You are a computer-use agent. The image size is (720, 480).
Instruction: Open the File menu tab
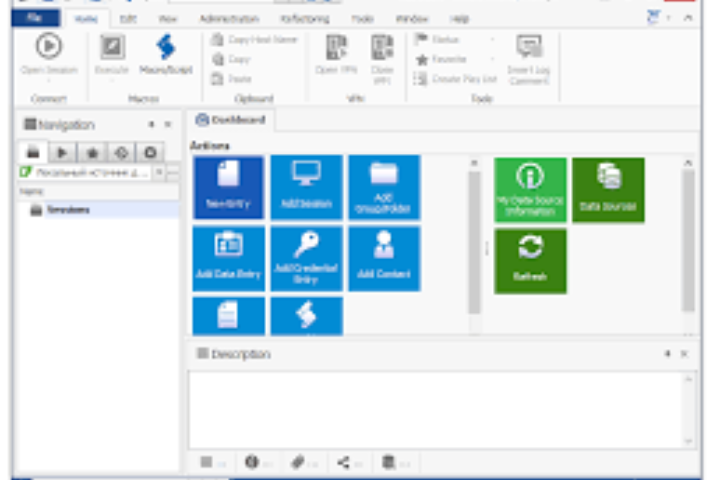tap(35, 18)
